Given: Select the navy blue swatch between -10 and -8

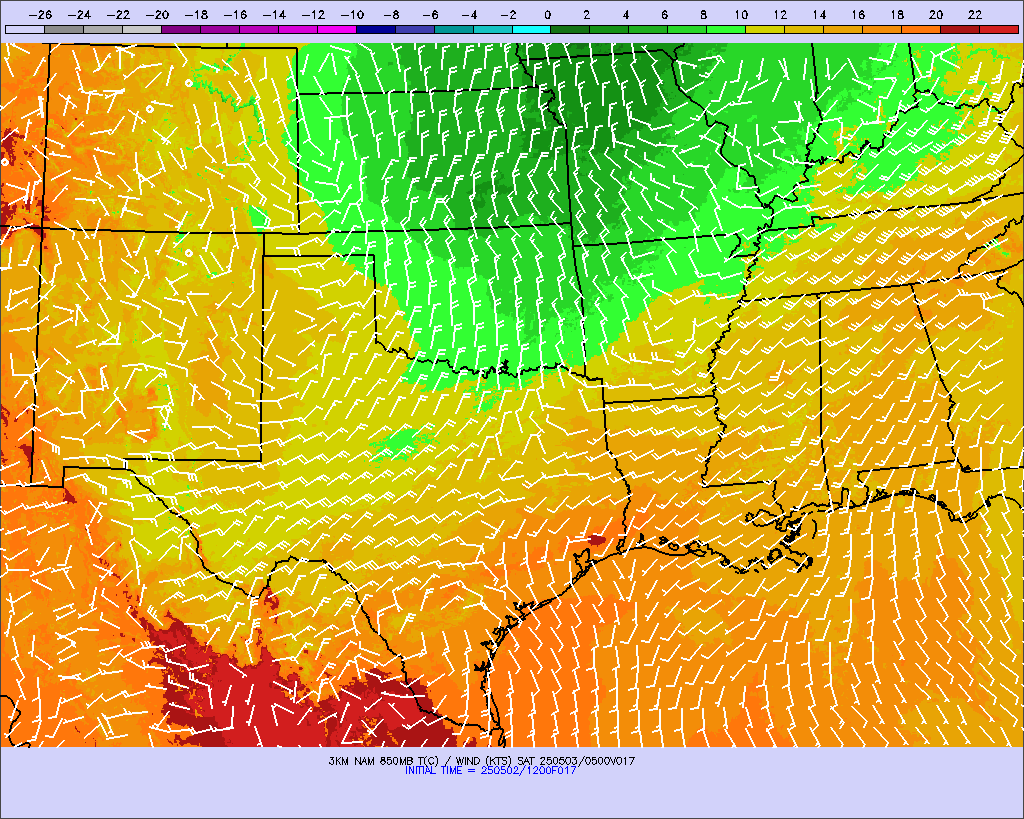Looking at the screenshot, I should click(376, 29).
